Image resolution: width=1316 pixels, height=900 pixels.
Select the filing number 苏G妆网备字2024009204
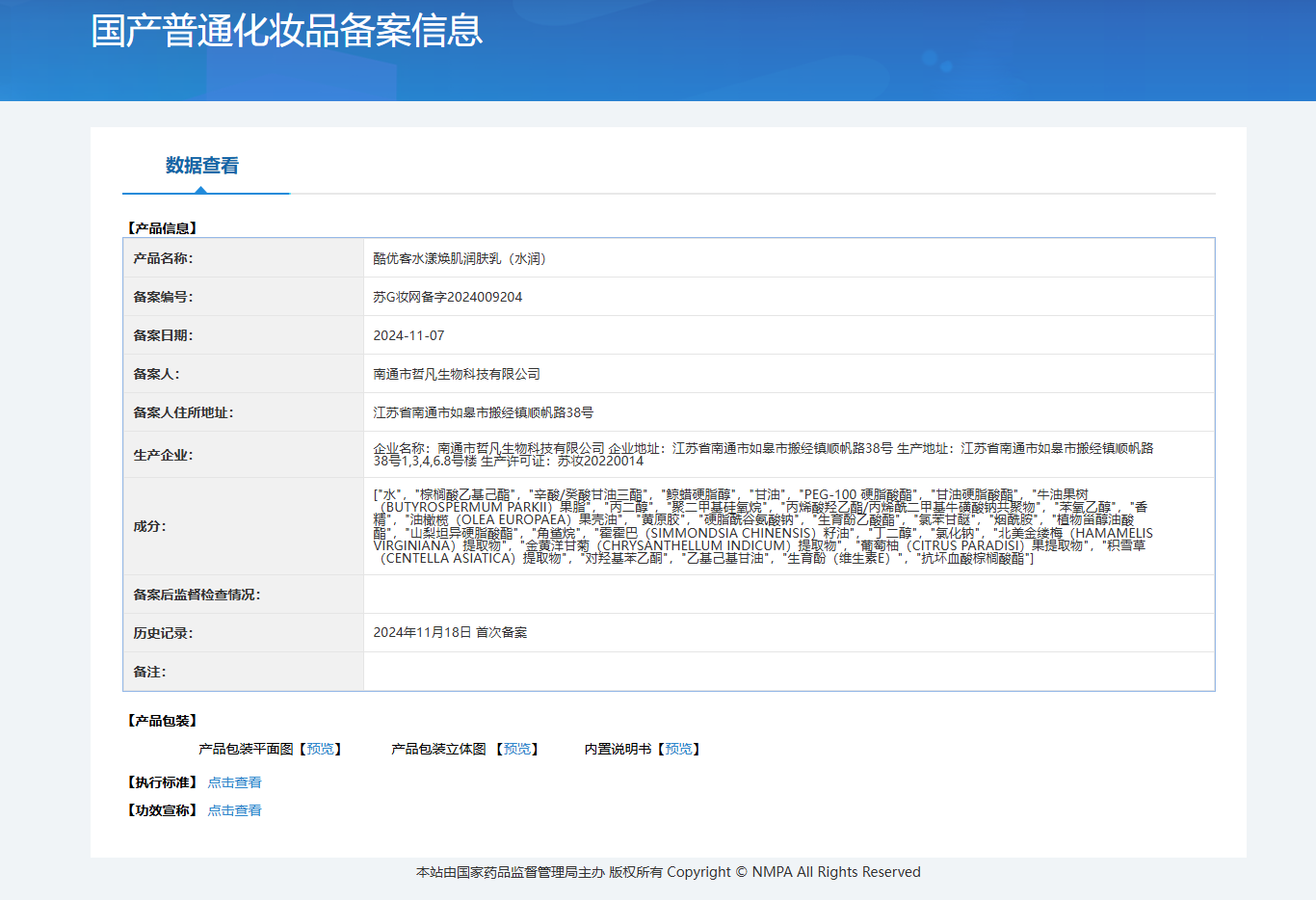coord(447,297)
